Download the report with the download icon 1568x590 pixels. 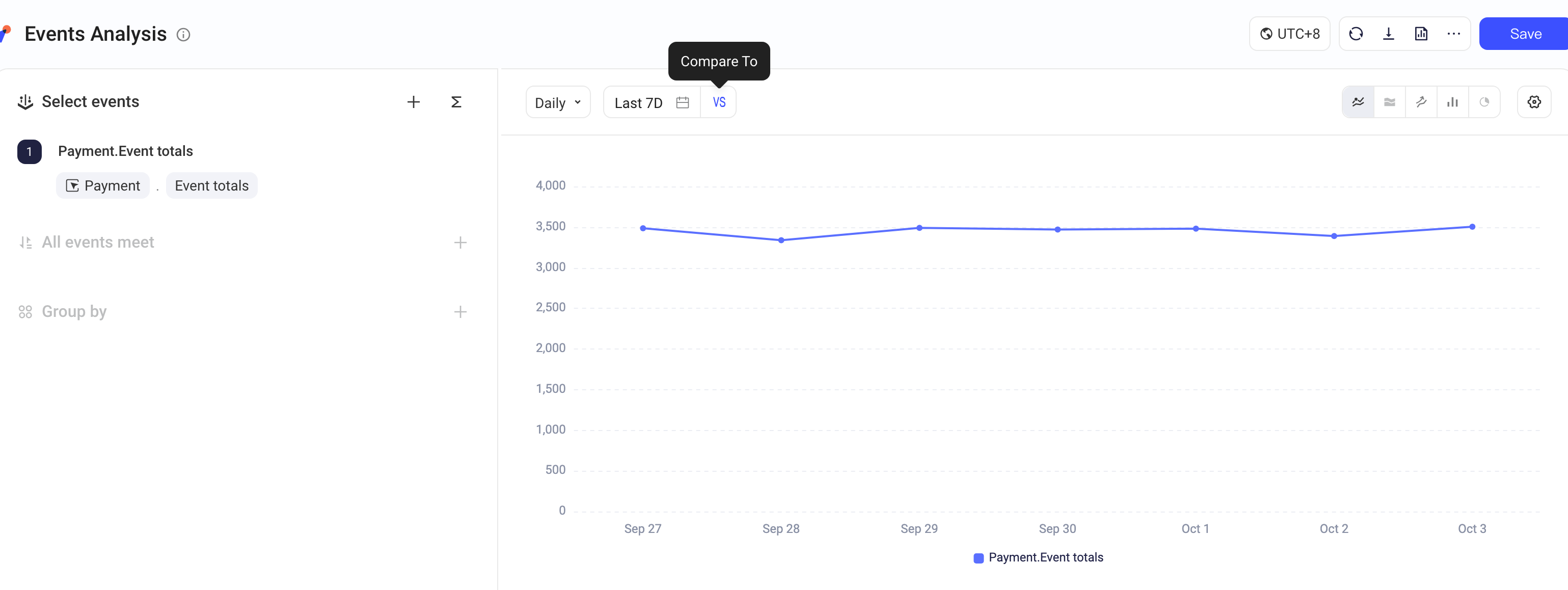pos(1389,34)
